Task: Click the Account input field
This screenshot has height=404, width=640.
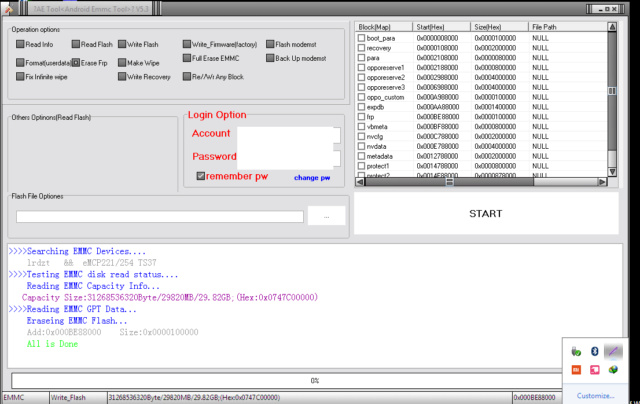Action: 292,135
